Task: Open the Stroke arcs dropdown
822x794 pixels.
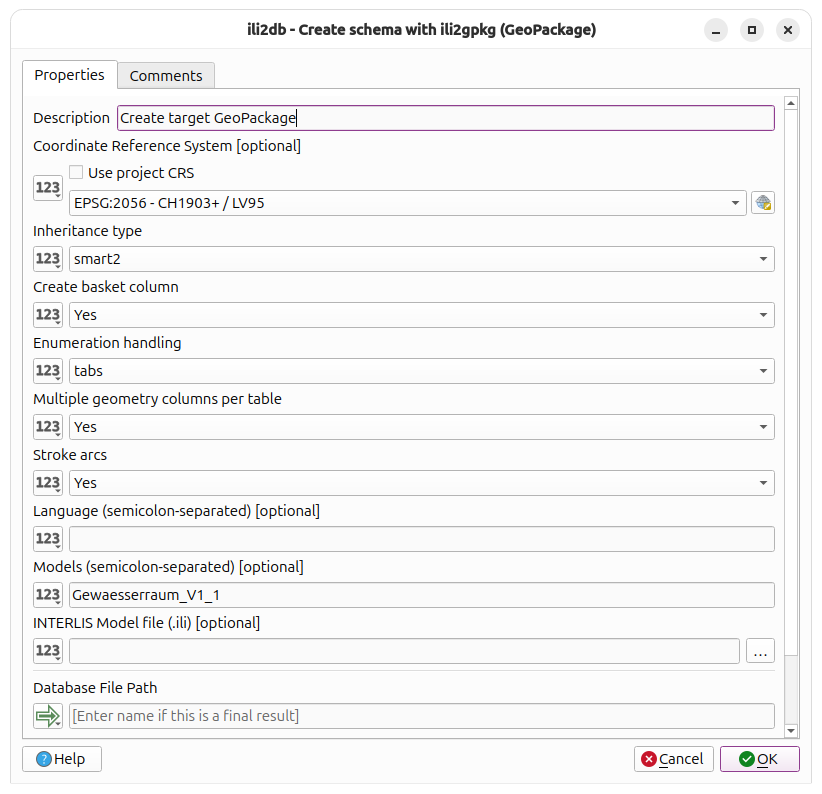Action: click(x=421, y=483)
